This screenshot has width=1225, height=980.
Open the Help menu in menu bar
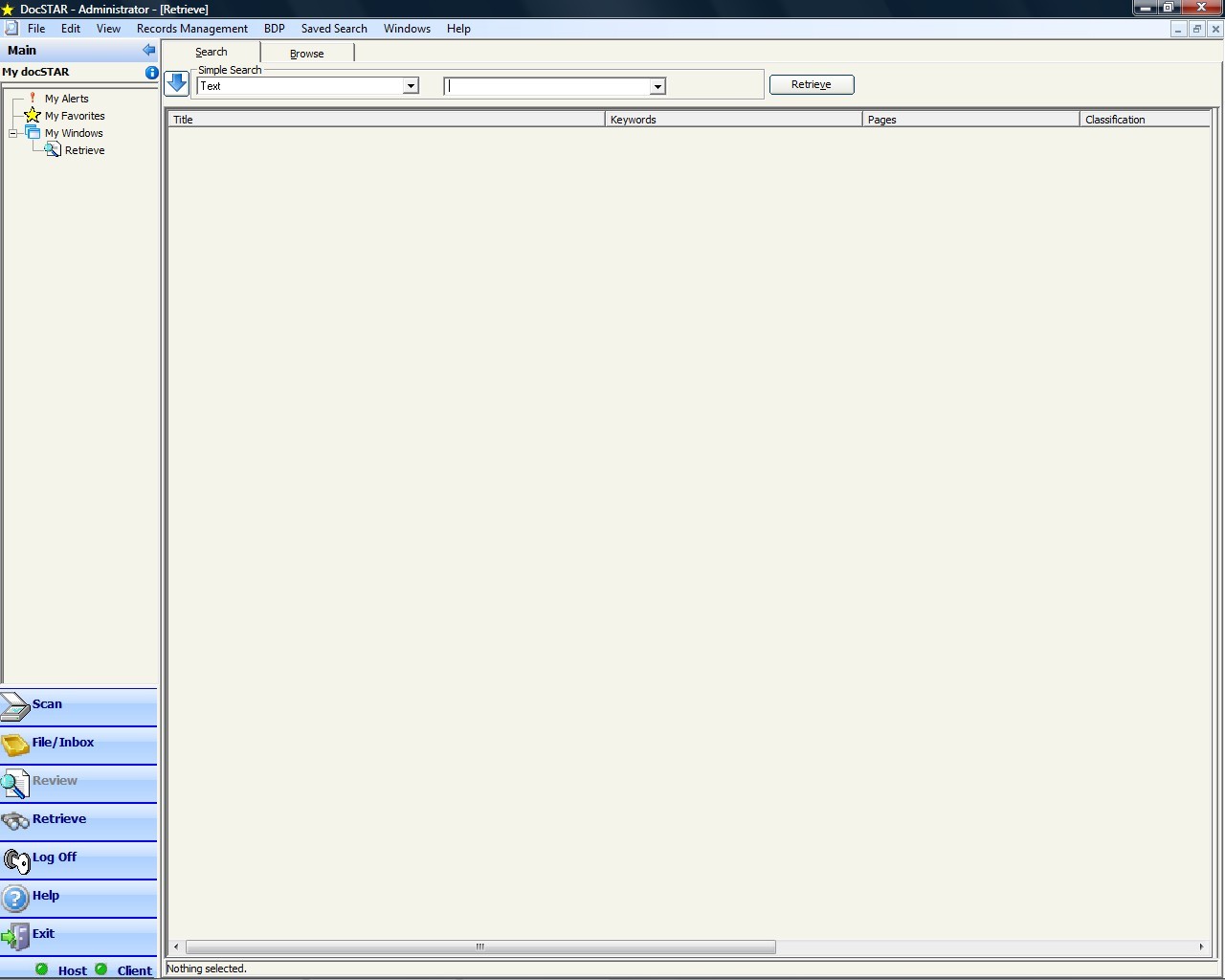pos(458,29)
